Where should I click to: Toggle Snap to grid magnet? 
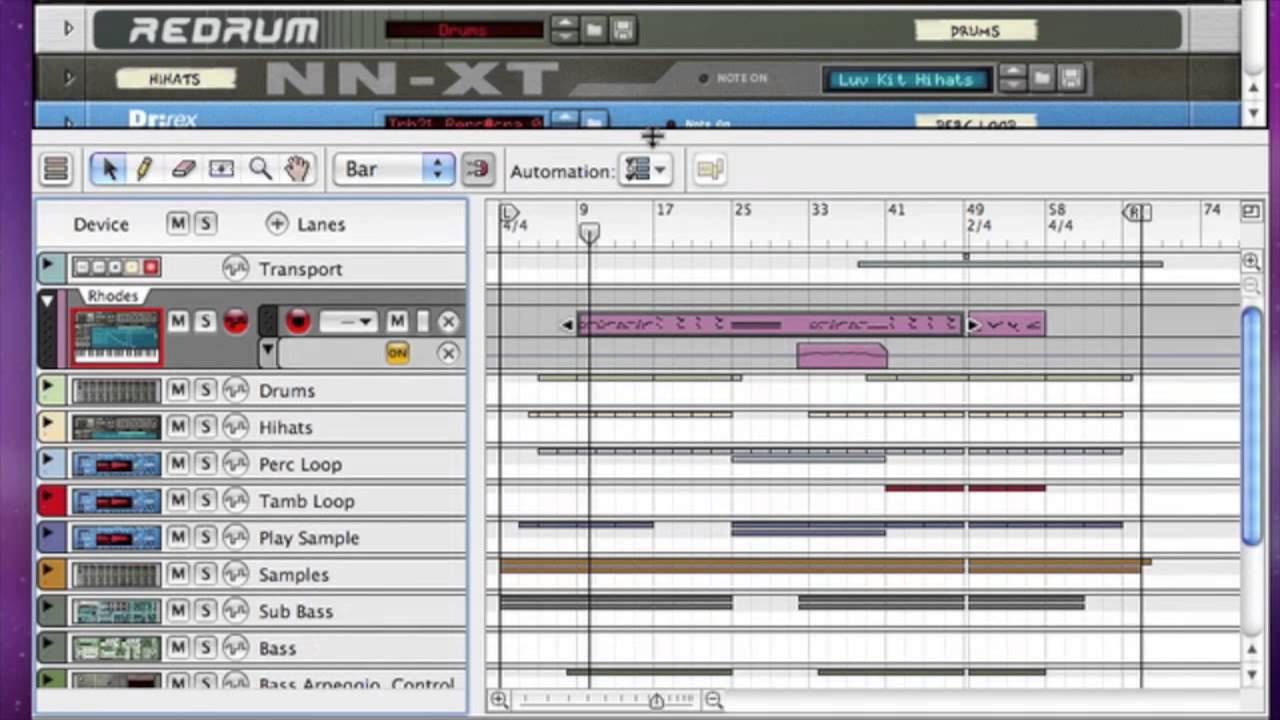(x=477, y=169)
